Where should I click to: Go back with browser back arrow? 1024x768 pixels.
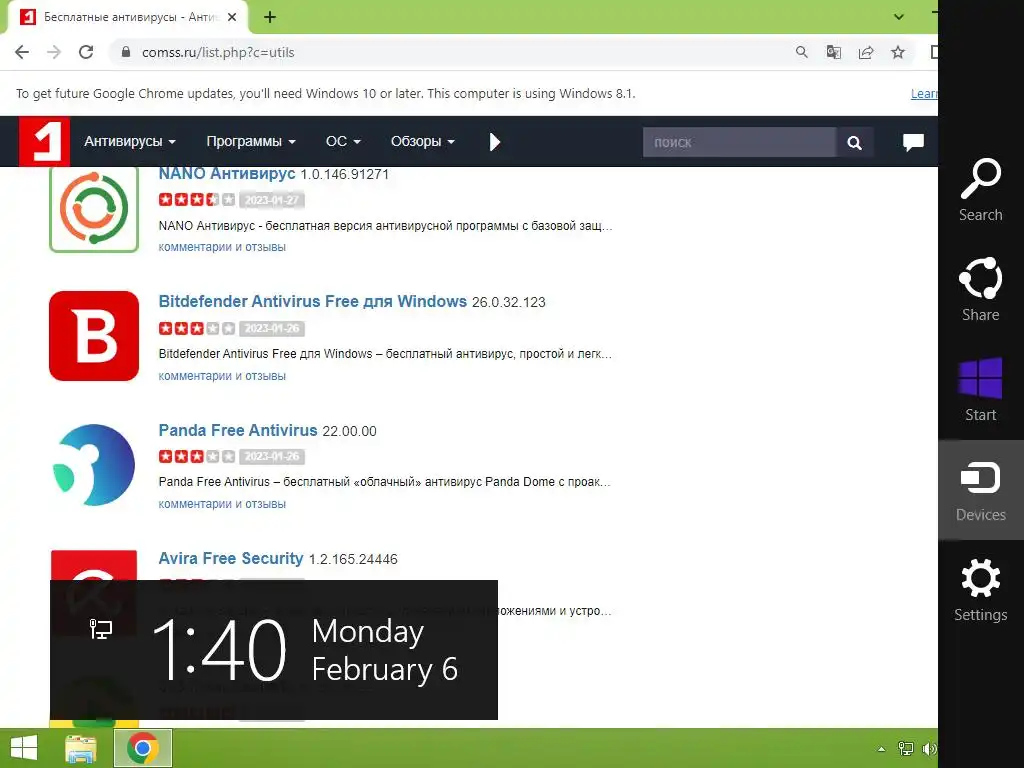(x=22, y=52)
